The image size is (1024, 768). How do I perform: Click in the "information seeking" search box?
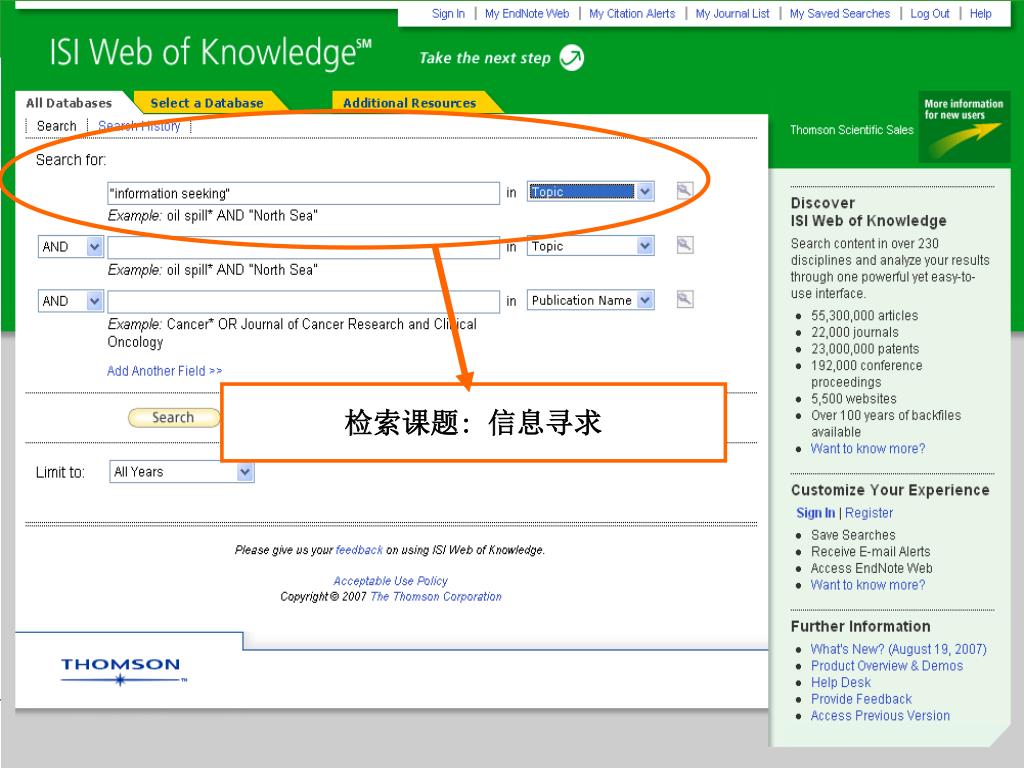point(303,193)
